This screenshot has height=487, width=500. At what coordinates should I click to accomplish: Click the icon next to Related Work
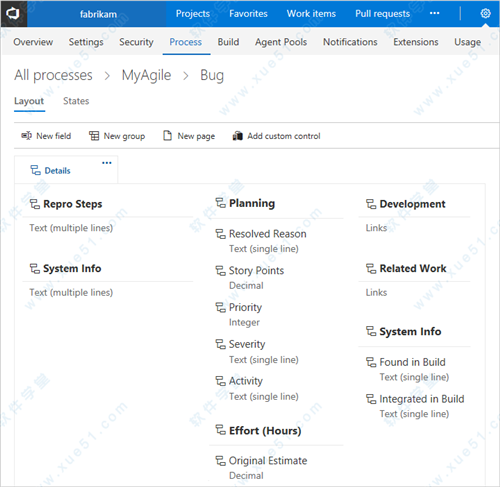coord(371,268)
